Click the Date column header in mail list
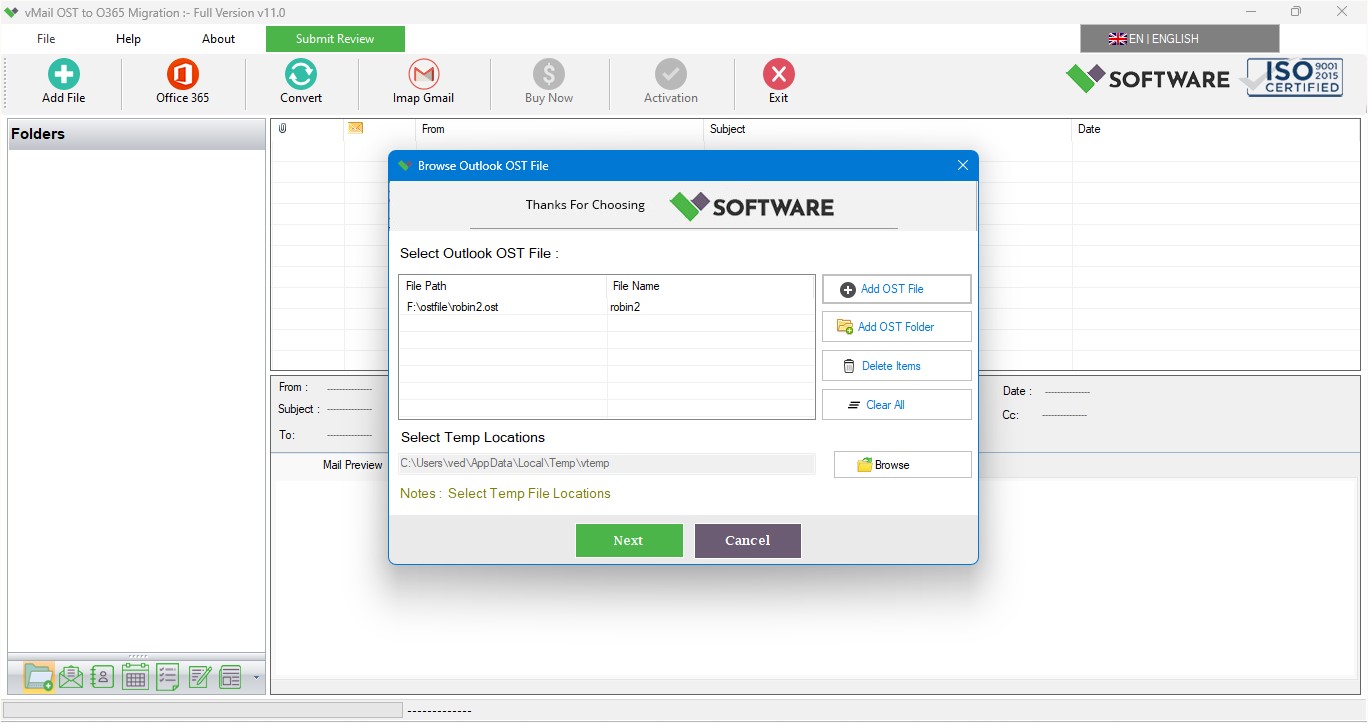 1216,129
